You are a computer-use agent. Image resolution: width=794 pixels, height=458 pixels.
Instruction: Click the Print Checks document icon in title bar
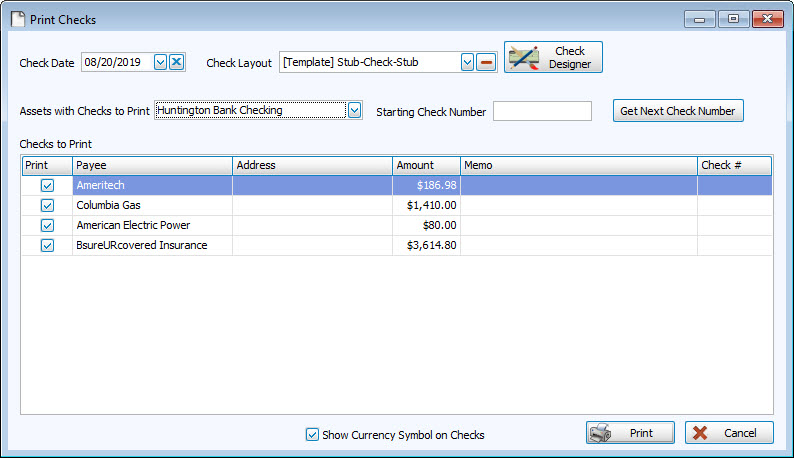coord(16,19)
